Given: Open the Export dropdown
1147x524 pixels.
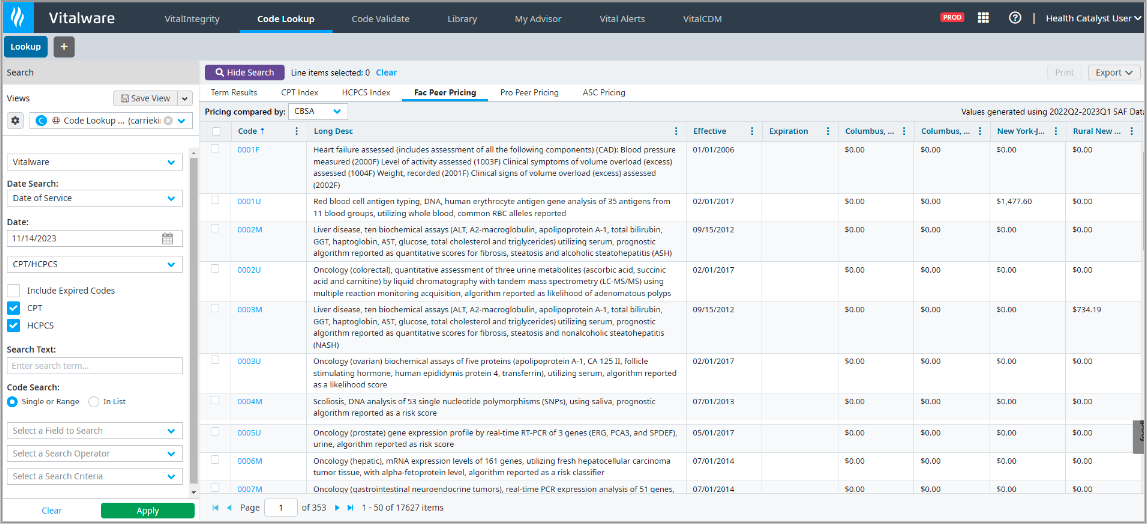Looking at the screenshot, I should coord(1114,72).
